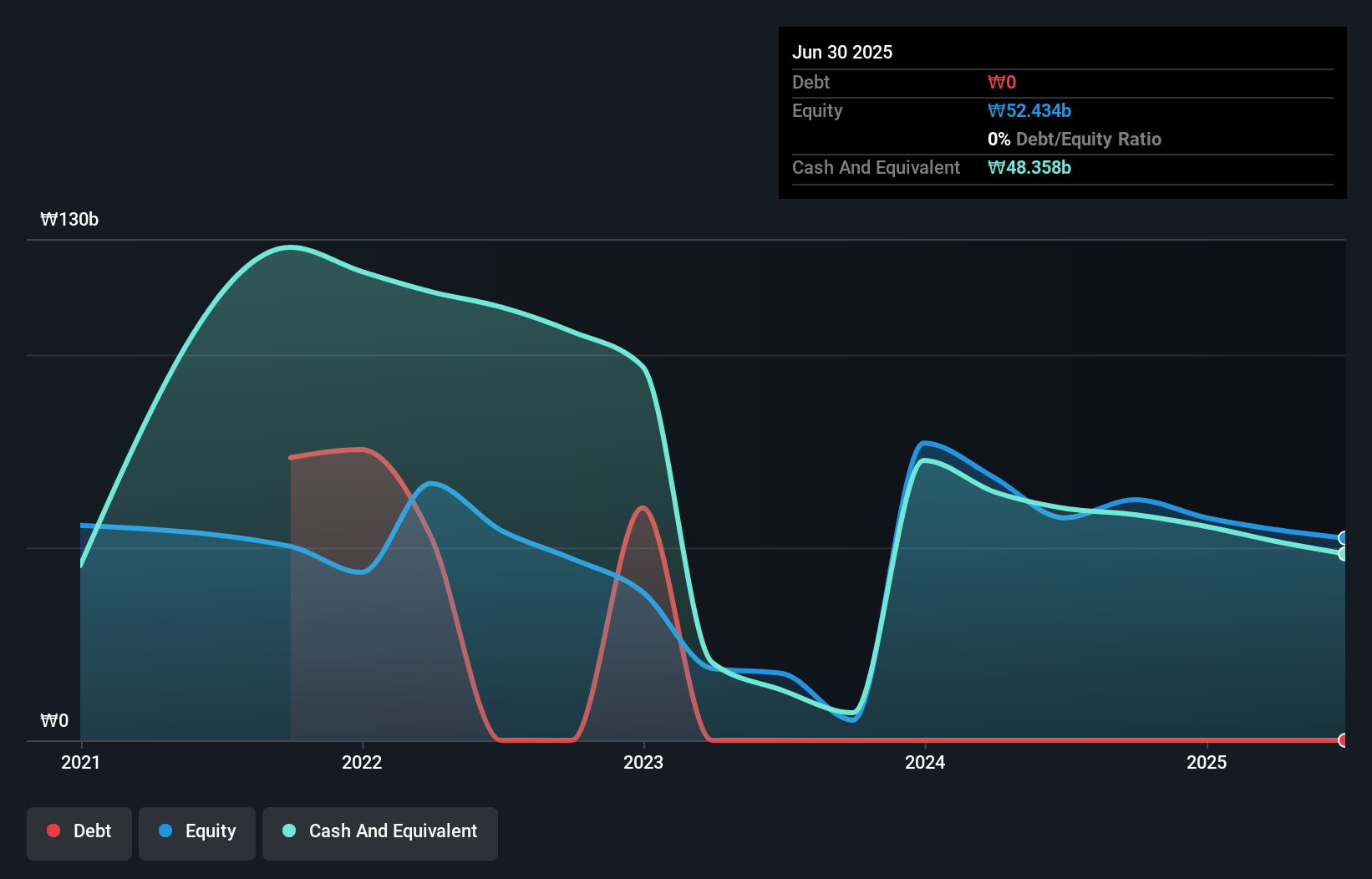This screenshot has width=1372, height=879.
Task: Click the Jun 30 2025 tooltip date
Action: coord(842,52)
